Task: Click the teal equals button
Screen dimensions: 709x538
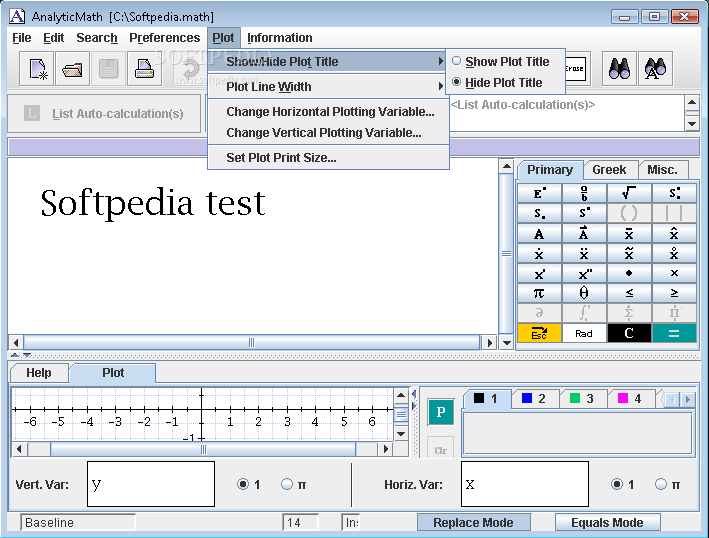Action: tap(674, 333)
